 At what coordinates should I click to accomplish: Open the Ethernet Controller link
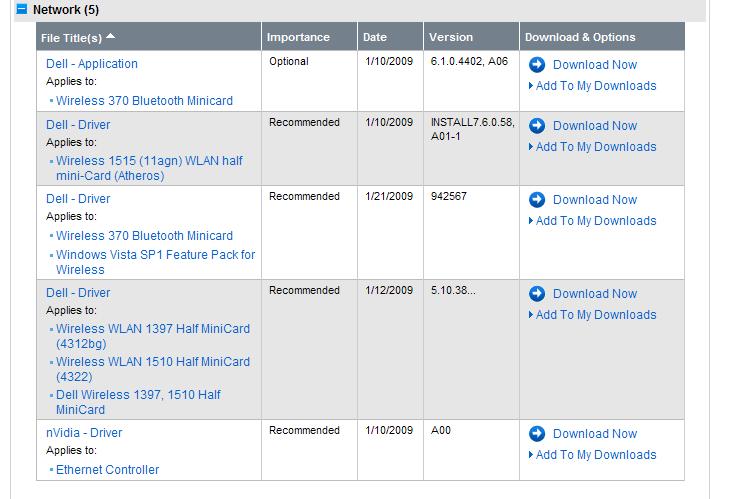click(107, 470)
